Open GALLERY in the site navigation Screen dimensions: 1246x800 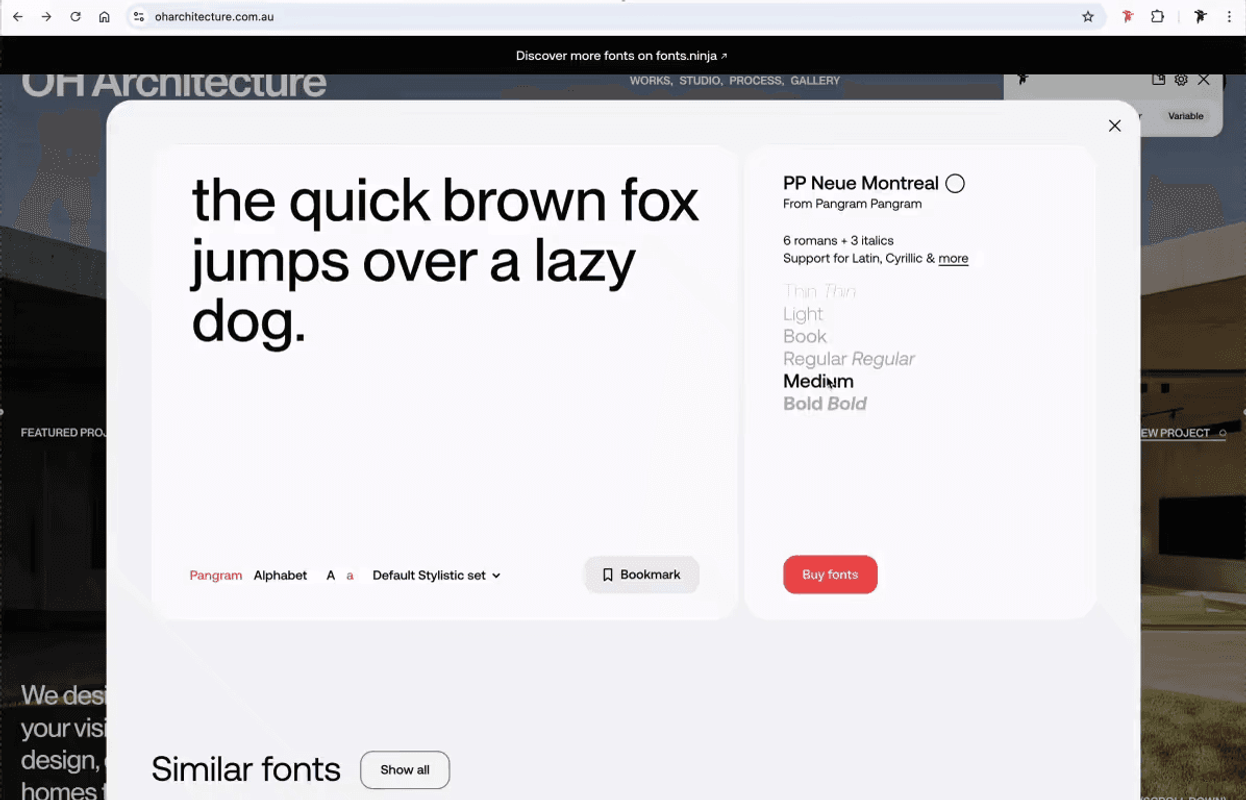tap(815, 81)
